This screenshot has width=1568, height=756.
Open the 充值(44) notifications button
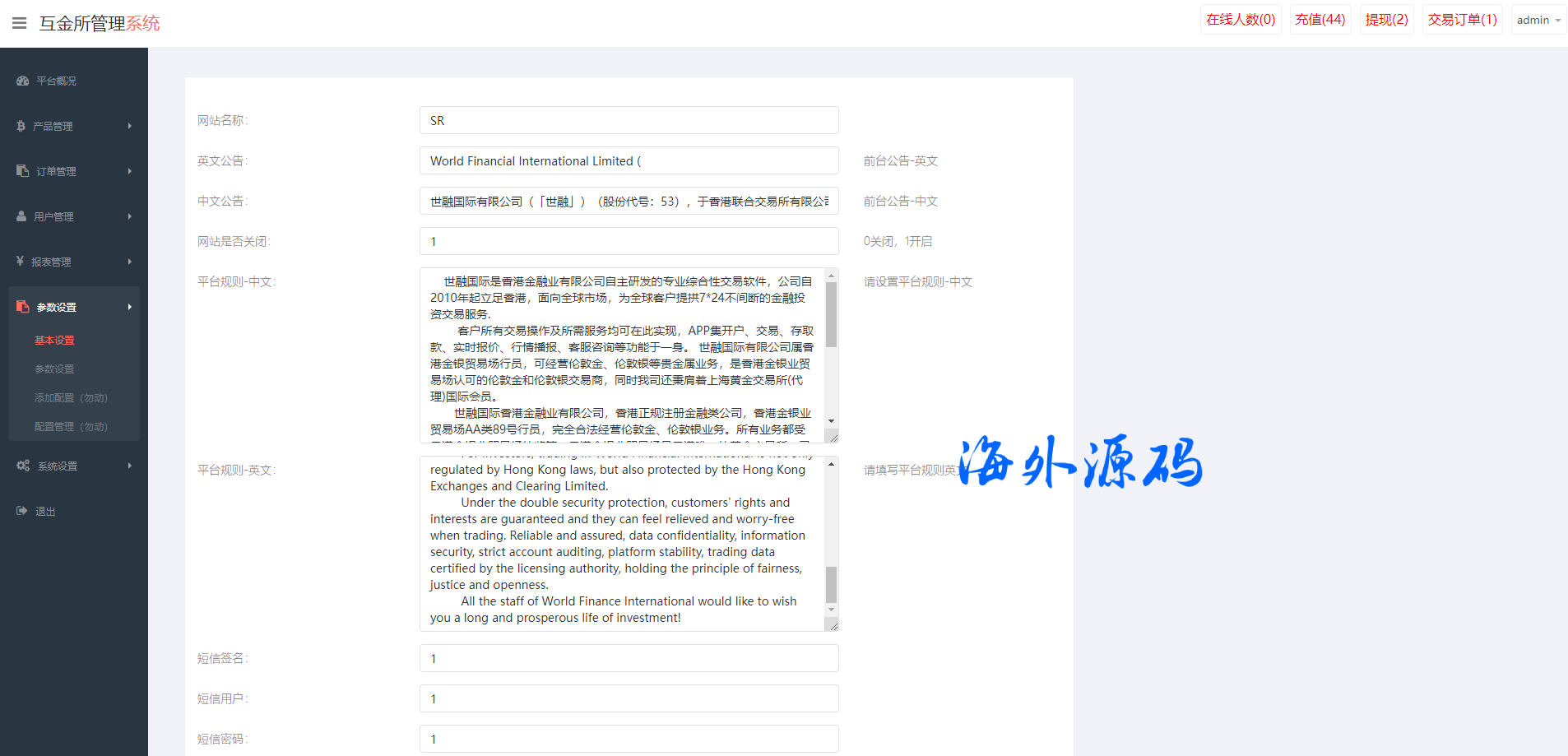point(1320,20)
